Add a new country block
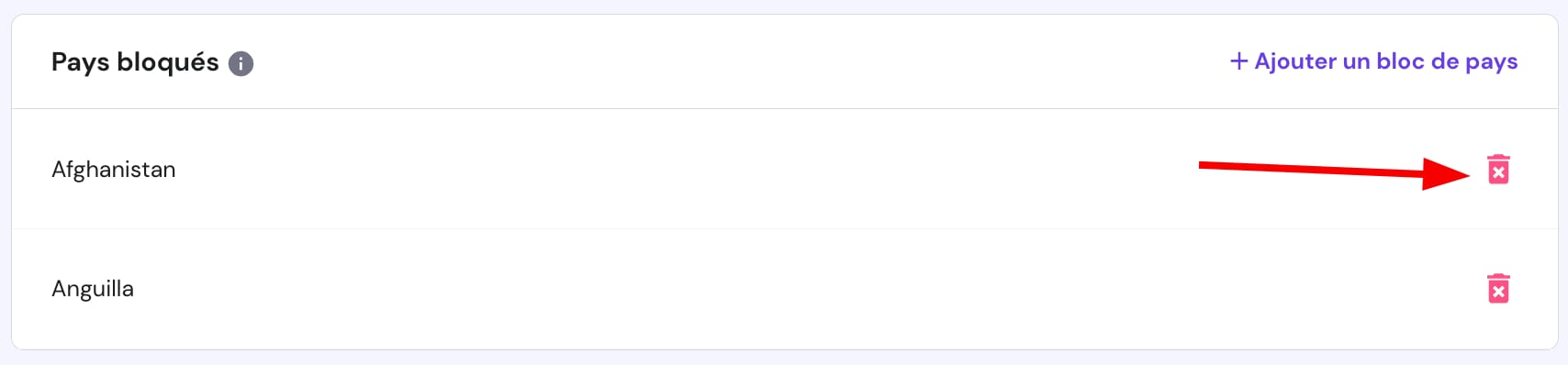The image size is (1568, 365). (1374, 61)
